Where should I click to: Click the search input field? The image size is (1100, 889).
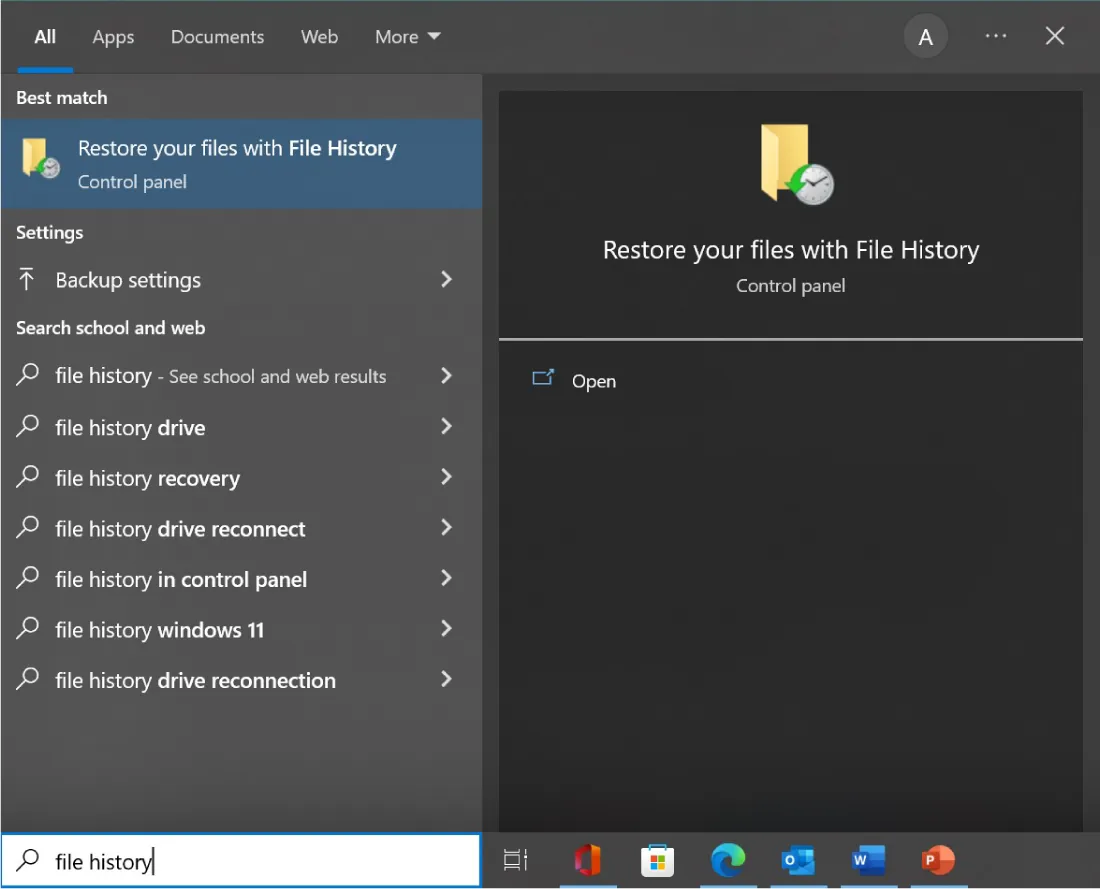click(240, 861)
